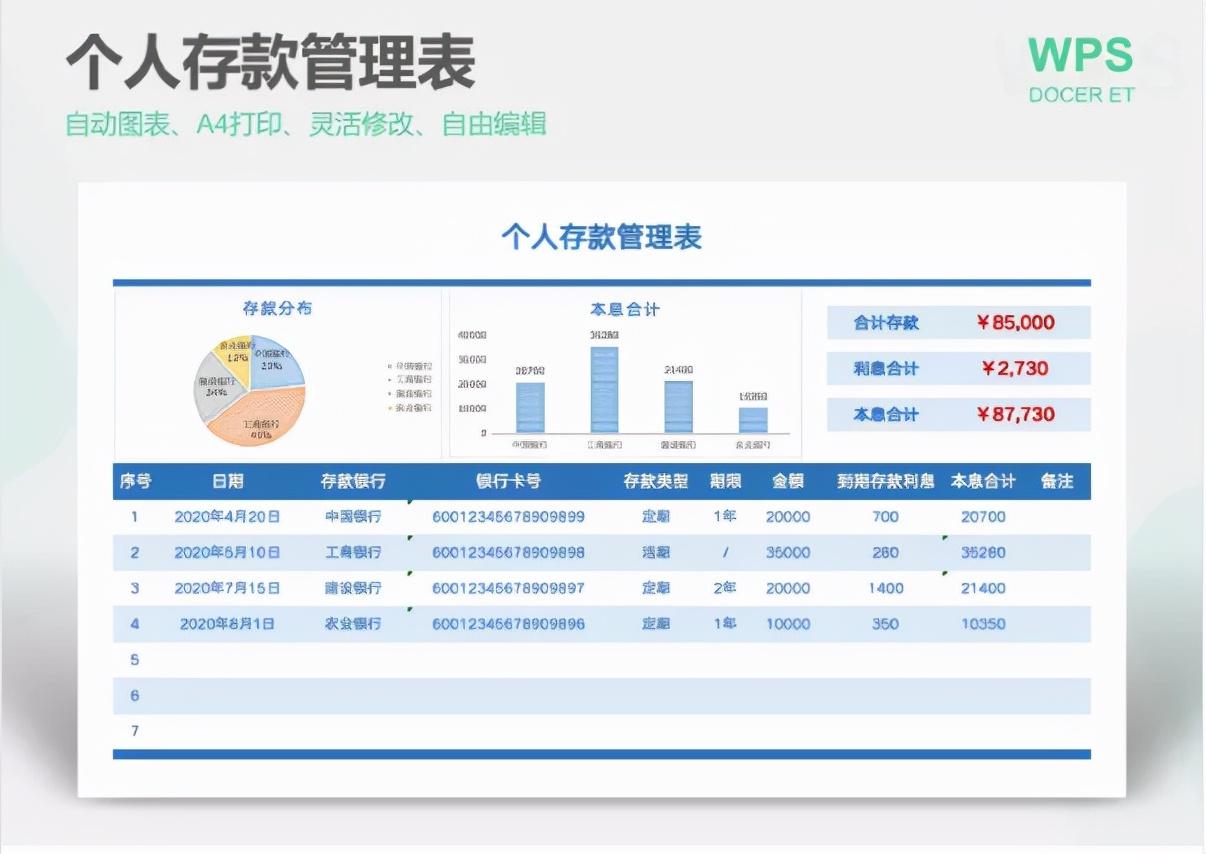Select the gray 建设银行 pie slice
Screen dimensions: 1206x854
[x=218, y=388]
